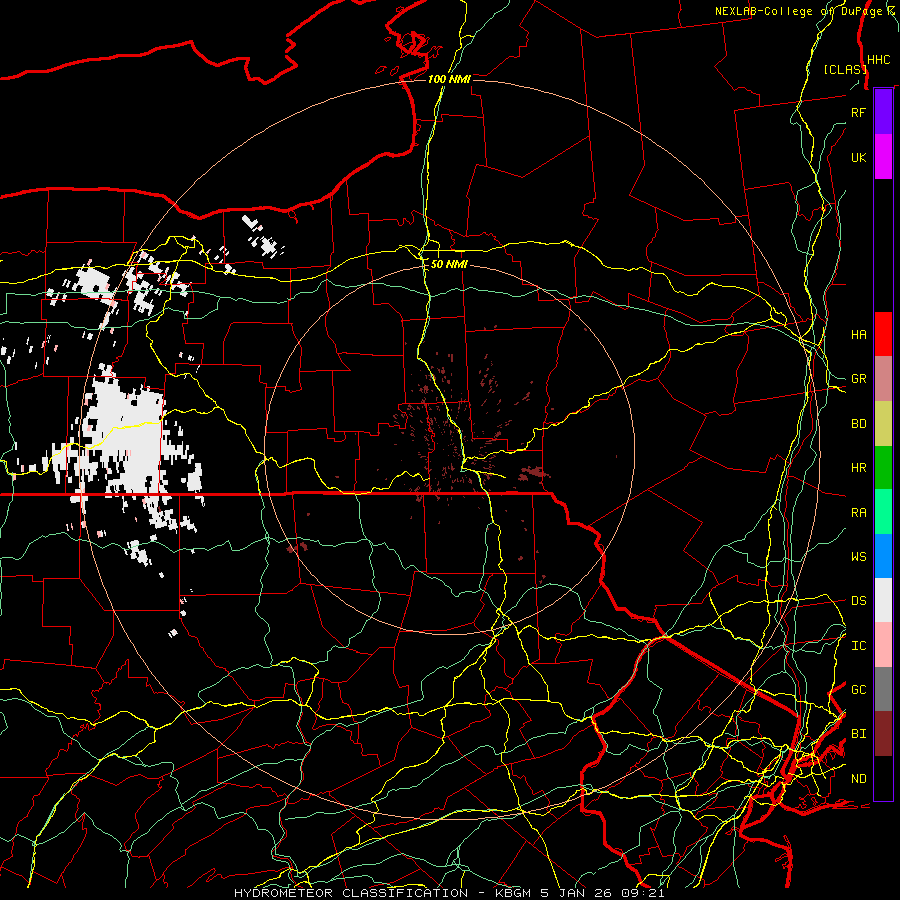Click the DS legend label
Screen dimensions: 900x900
click(x=858, y=600)
